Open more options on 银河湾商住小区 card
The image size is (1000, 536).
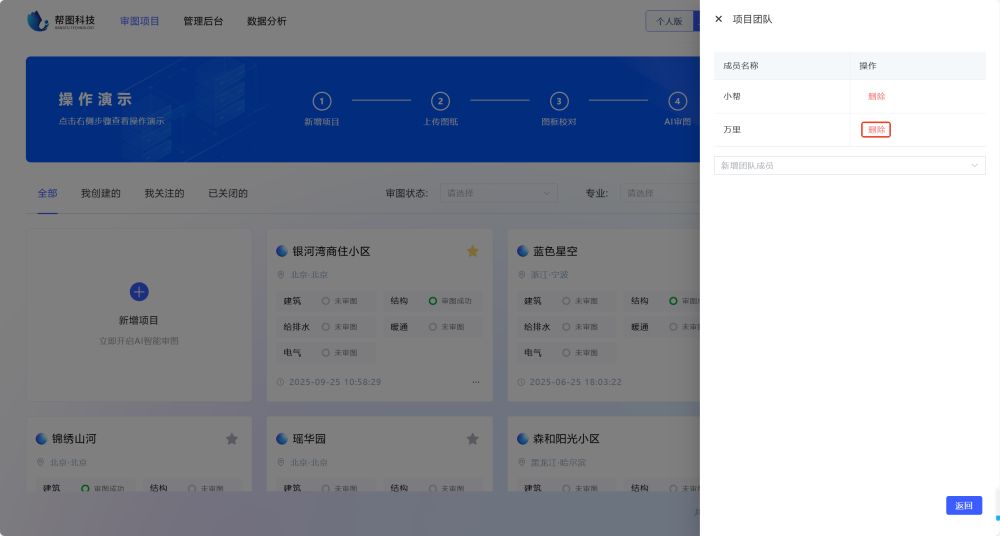[x=475, y=382]
